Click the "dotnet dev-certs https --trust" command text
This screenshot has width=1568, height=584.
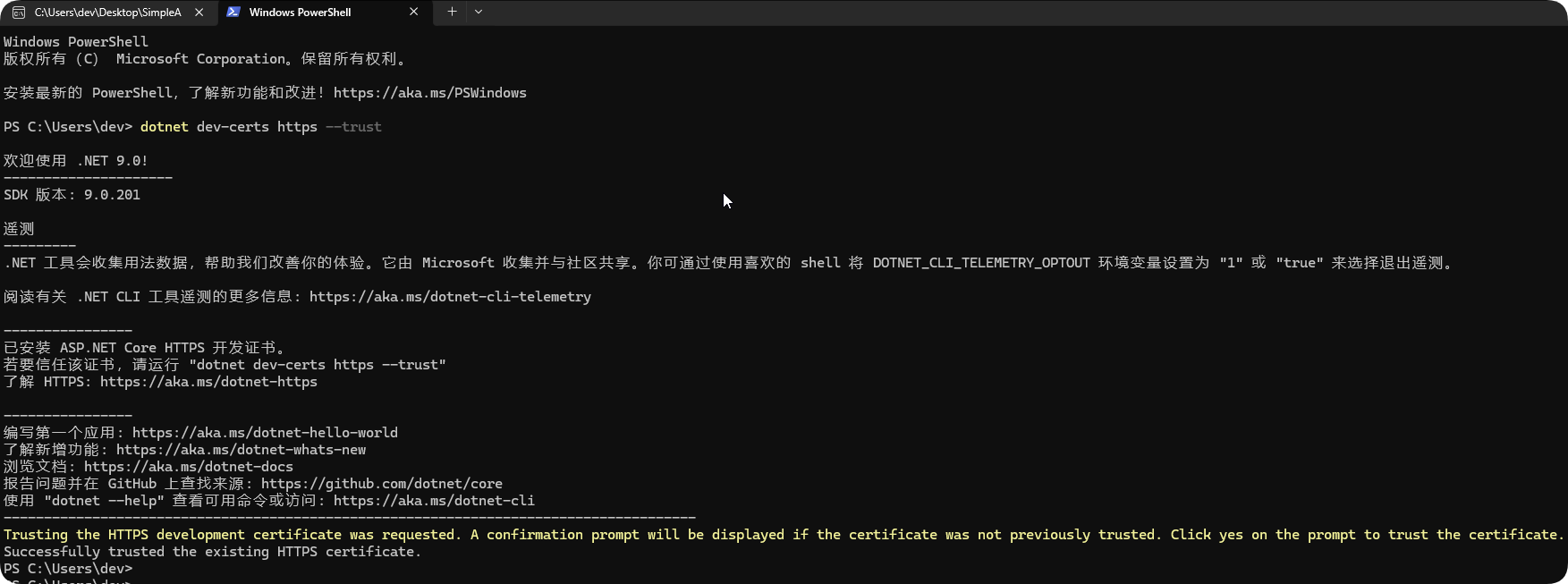[261, 127]
